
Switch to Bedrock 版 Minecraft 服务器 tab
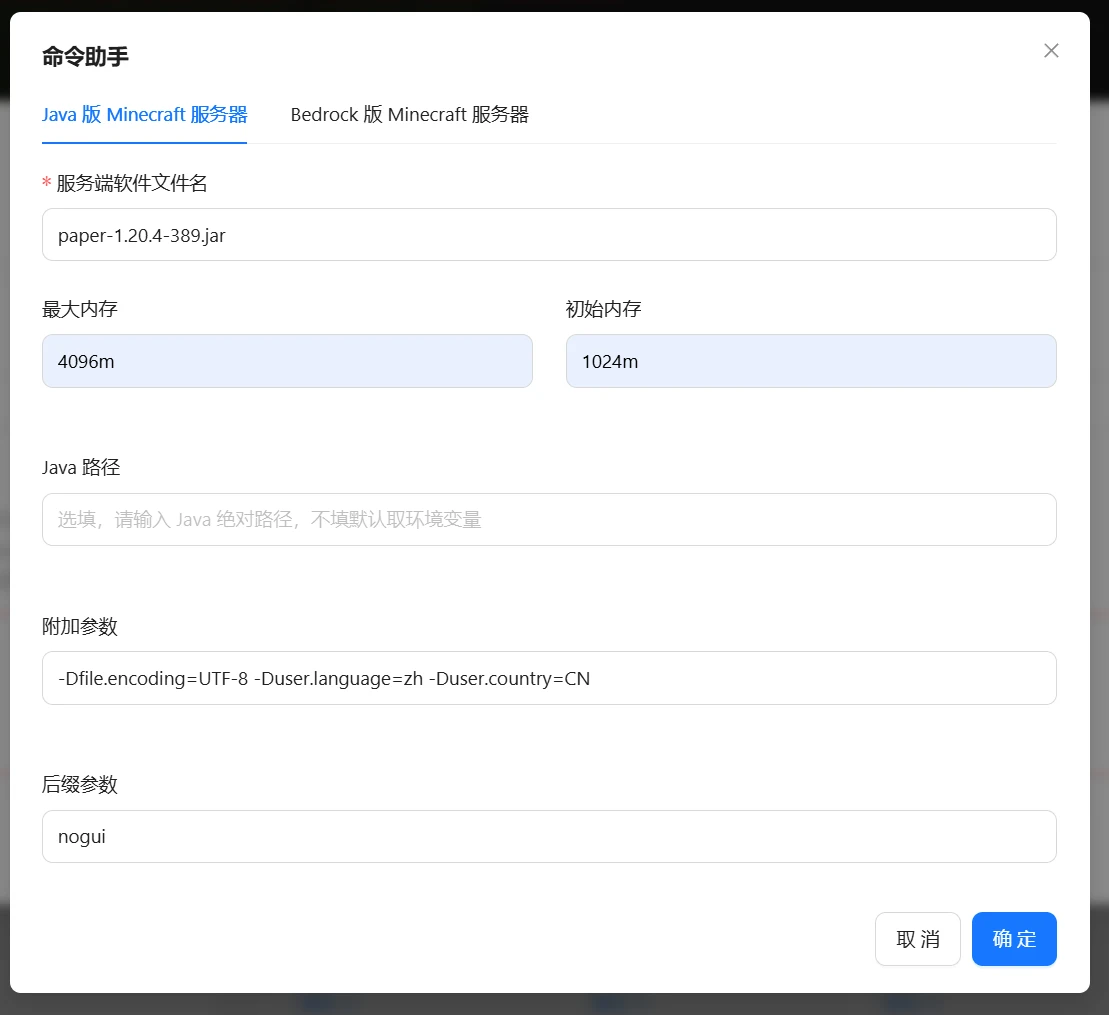[x=410, y=115]
